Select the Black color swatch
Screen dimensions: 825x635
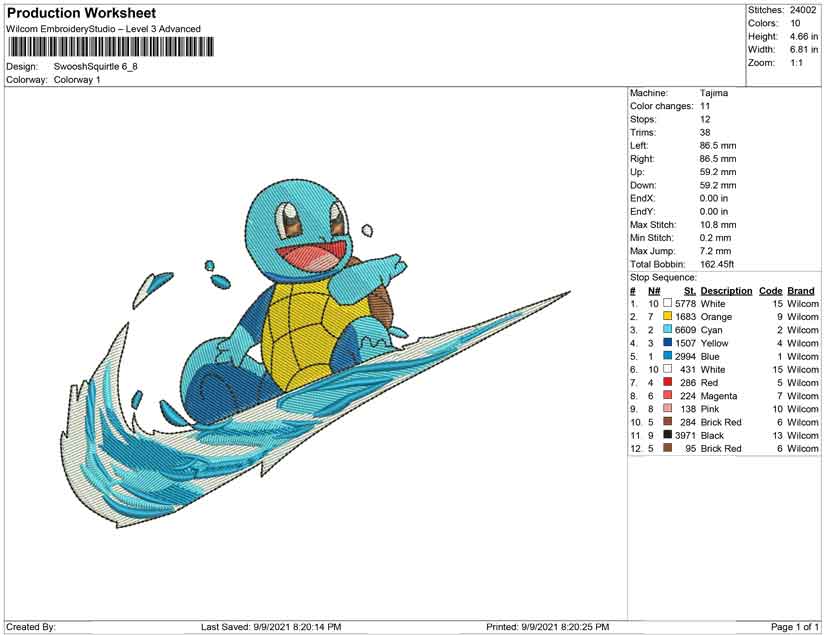pyautogui.click(x=668, y=435)
